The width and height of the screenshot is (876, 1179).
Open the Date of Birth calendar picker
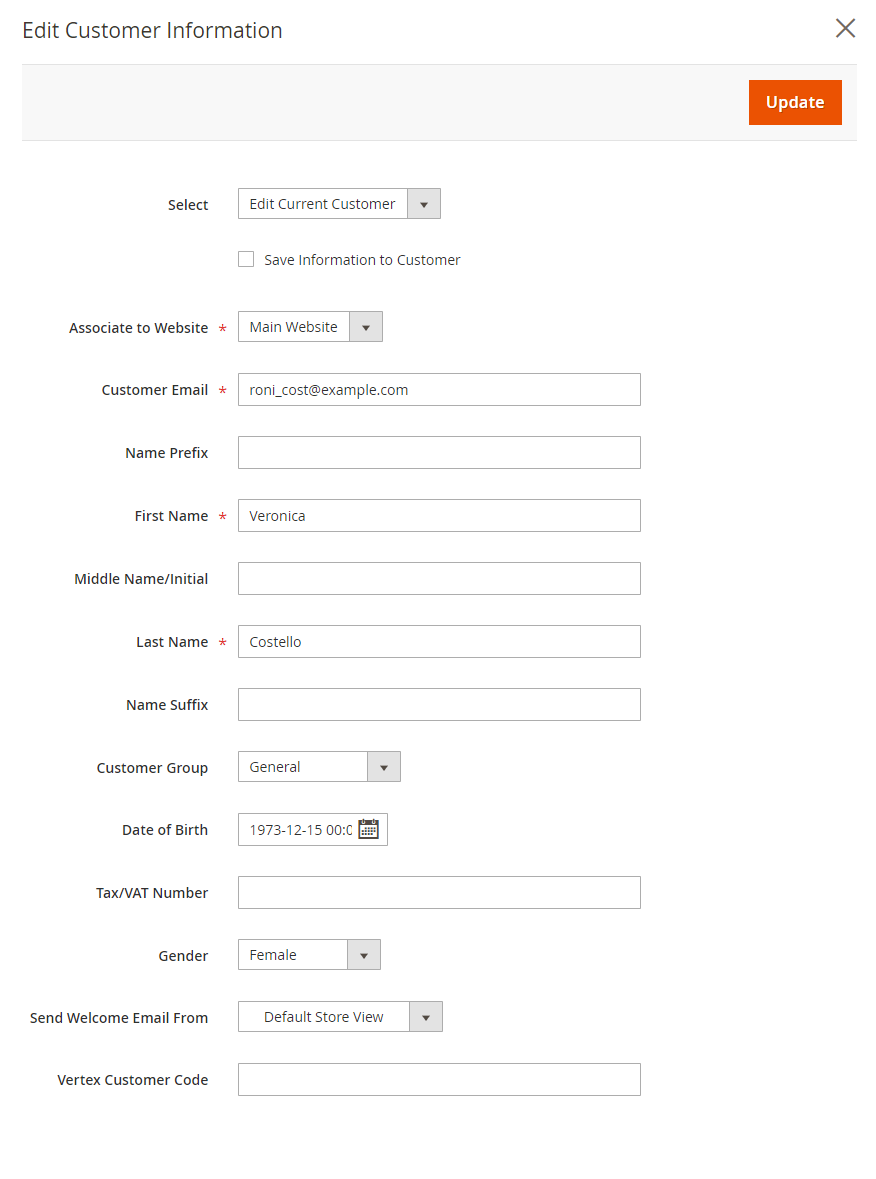coord(368,829)
